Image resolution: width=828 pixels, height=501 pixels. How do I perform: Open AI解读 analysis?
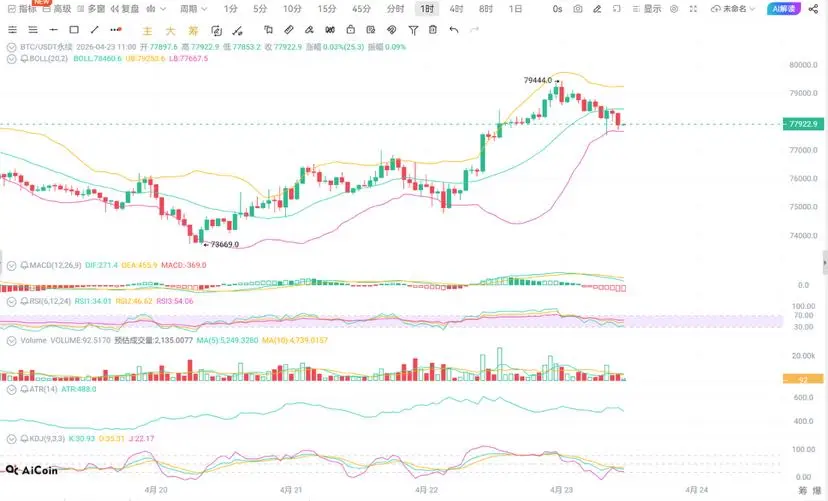[x=784, y=9]
